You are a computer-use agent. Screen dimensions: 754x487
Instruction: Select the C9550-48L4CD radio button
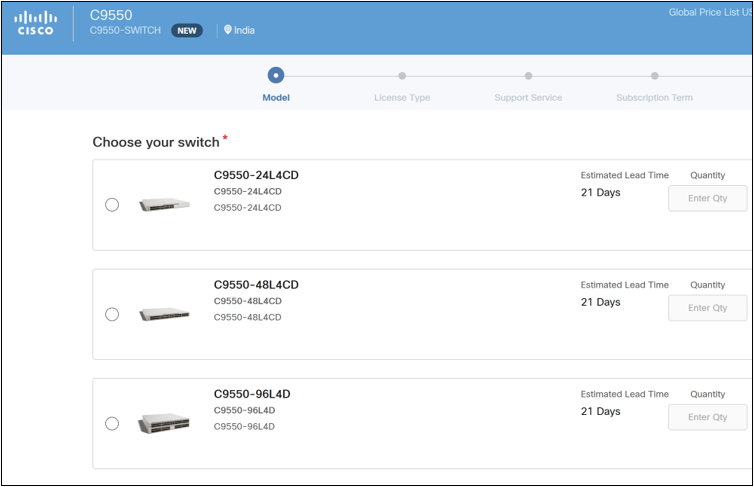click(x=112, y=314)
